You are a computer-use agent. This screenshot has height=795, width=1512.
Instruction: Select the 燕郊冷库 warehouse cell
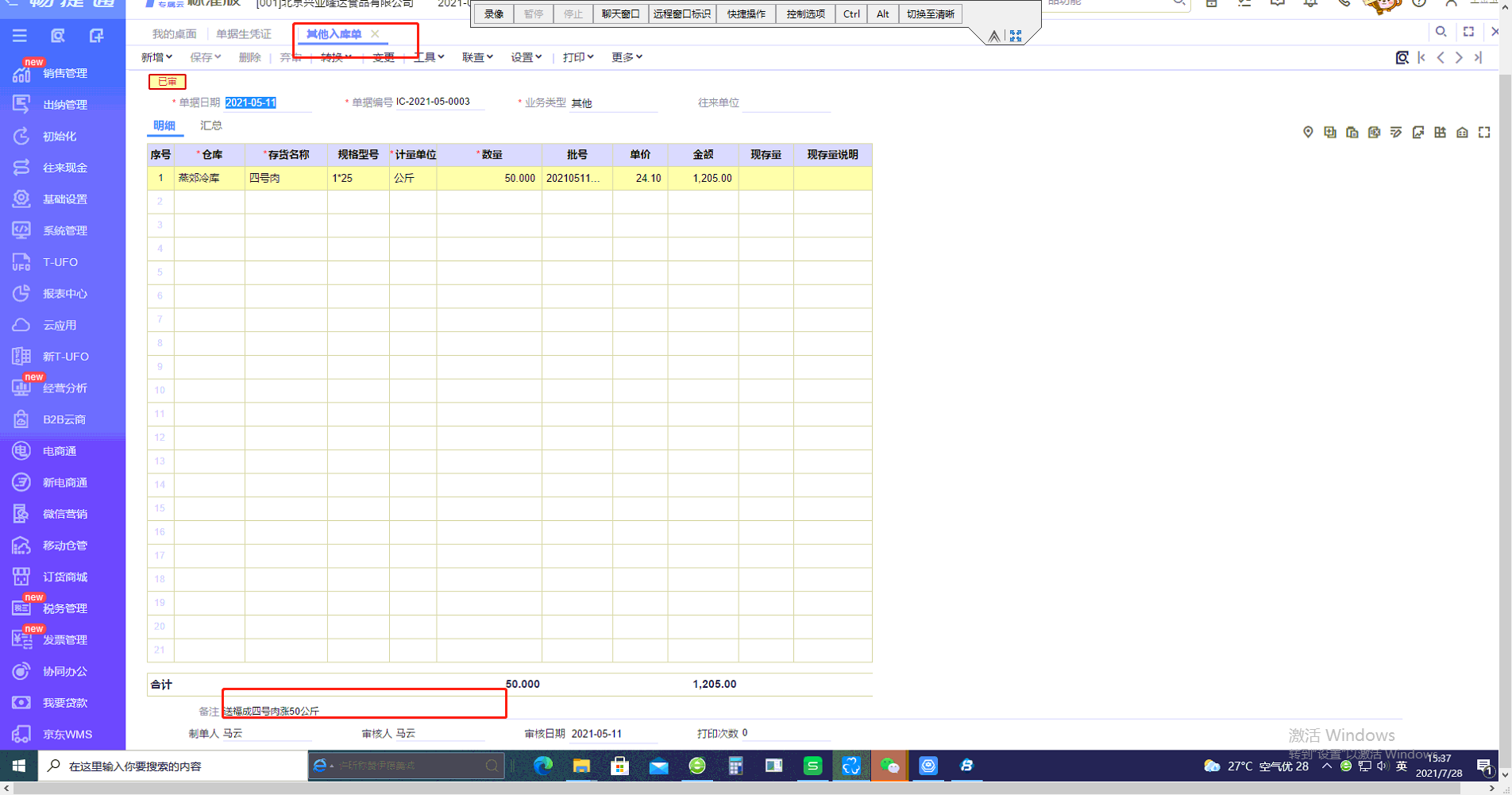coord(210,178)
